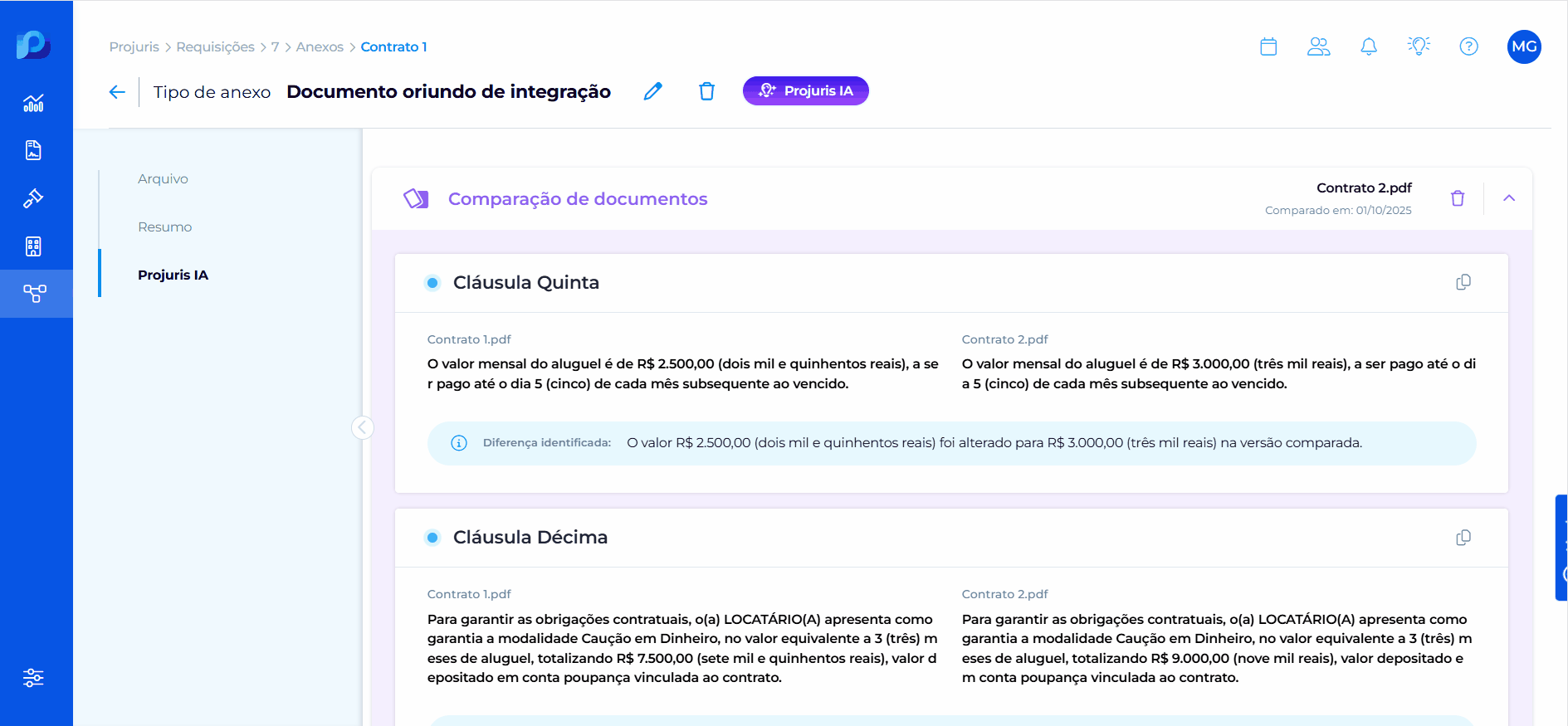The height and width of the screenshot is (726, 1568).
Task: Collapse the Comparação de documentos panel
Action: click(1509, 198)
